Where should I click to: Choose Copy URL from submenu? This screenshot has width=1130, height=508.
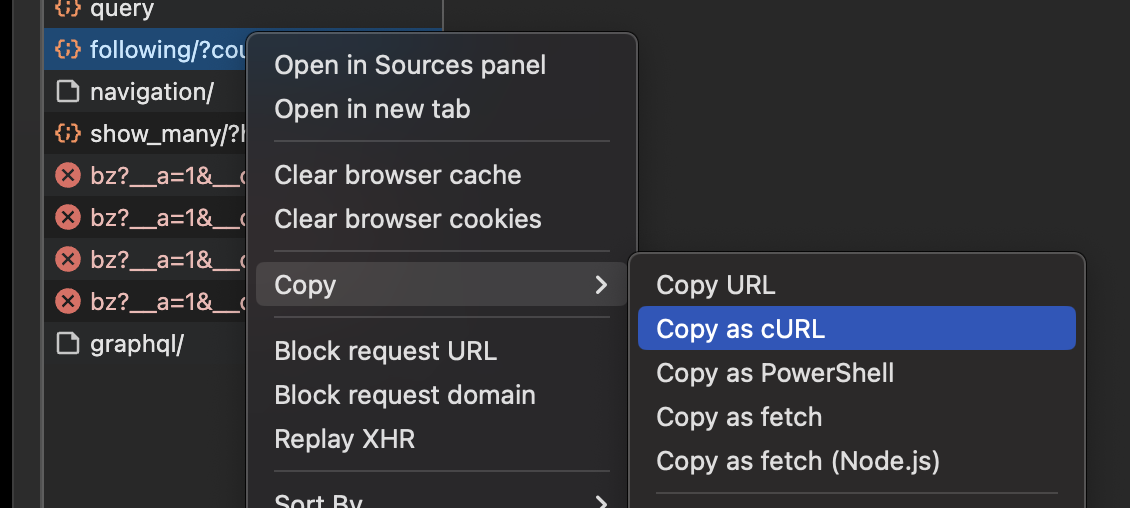point(715,285)
